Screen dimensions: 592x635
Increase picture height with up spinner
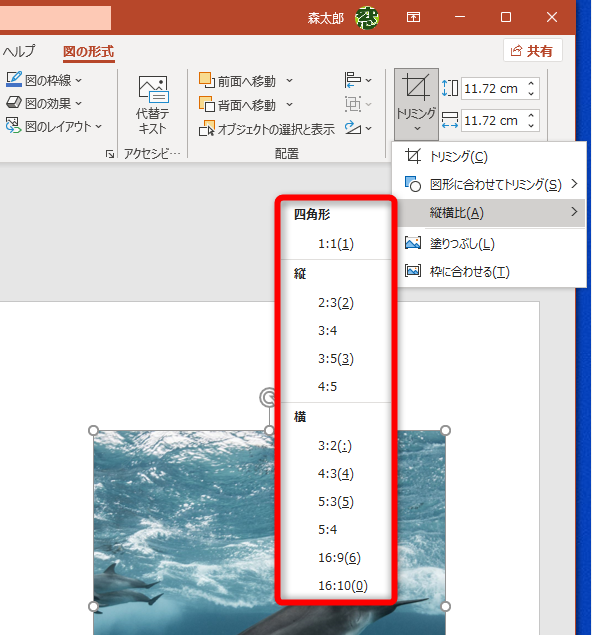(531, 83)
